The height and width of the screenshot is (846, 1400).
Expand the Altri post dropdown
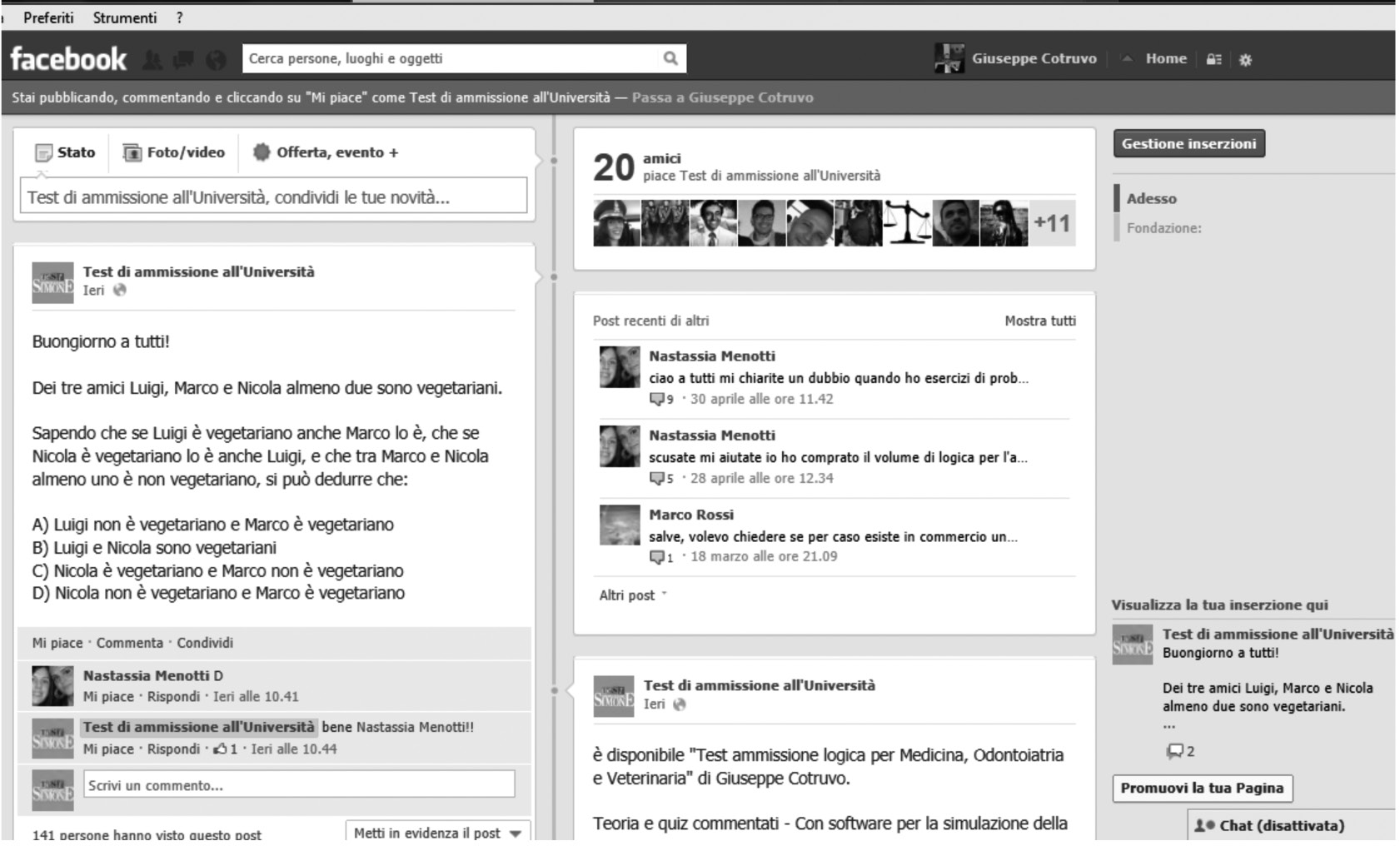633,595
